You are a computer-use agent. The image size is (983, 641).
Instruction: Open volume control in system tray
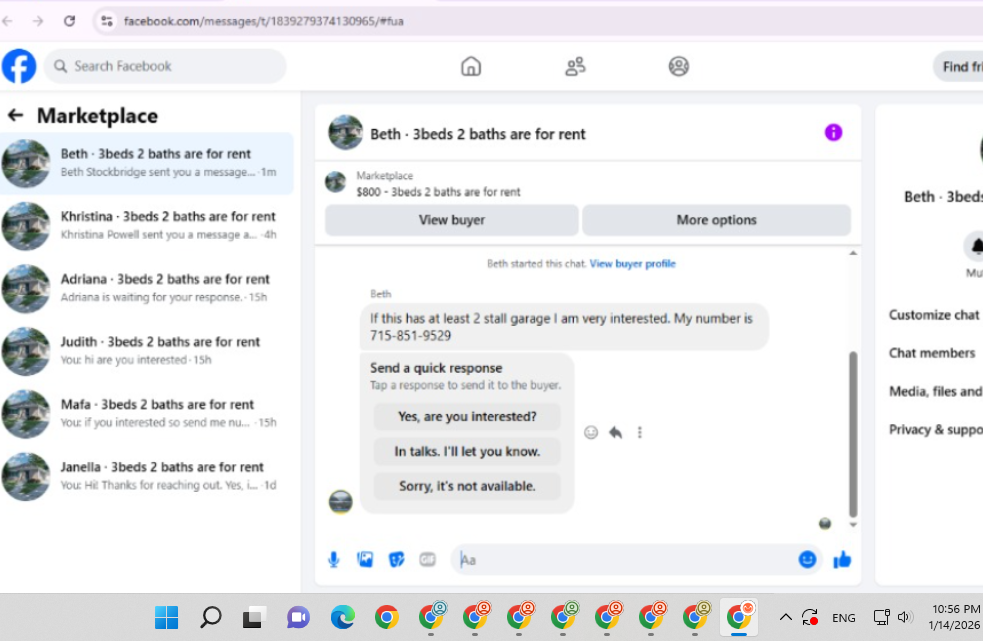click(x=903, y=618)
